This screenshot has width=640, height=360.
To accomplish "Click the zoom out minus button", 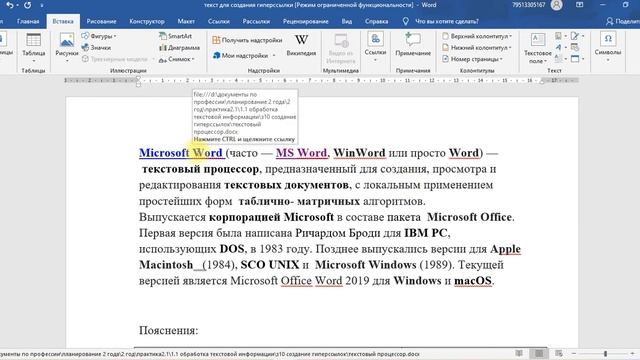I will coord(574,353).
